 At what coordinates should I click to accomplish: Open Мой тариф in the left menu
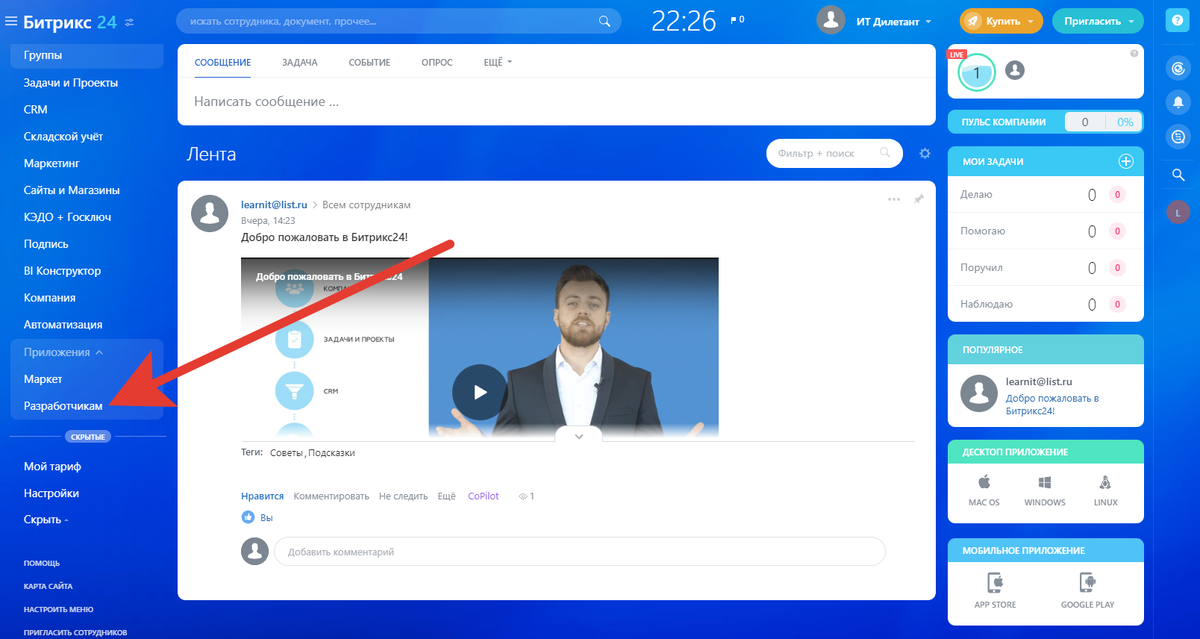pos(52,466)
